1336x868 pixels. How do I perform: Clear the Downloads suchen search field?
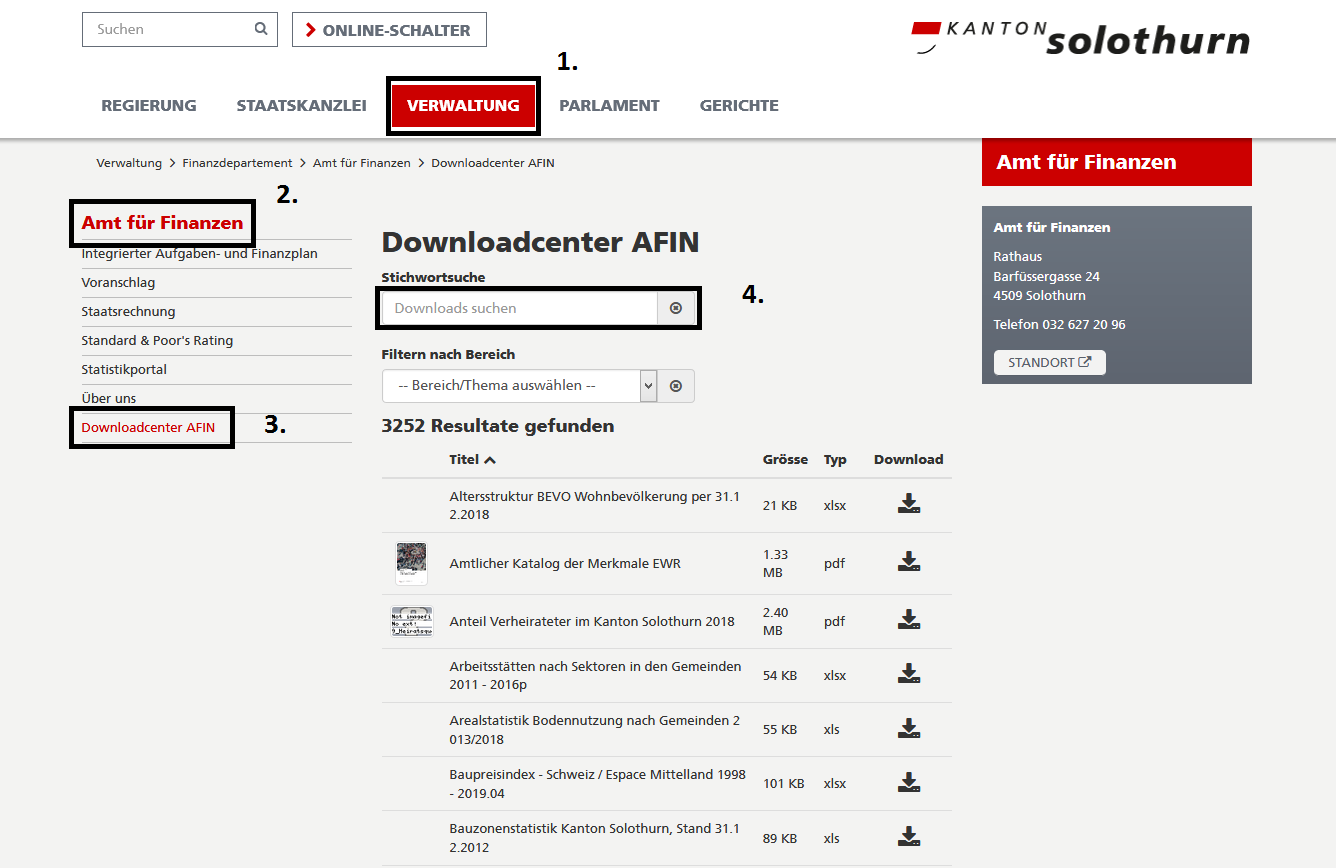(x=676, y=307)
